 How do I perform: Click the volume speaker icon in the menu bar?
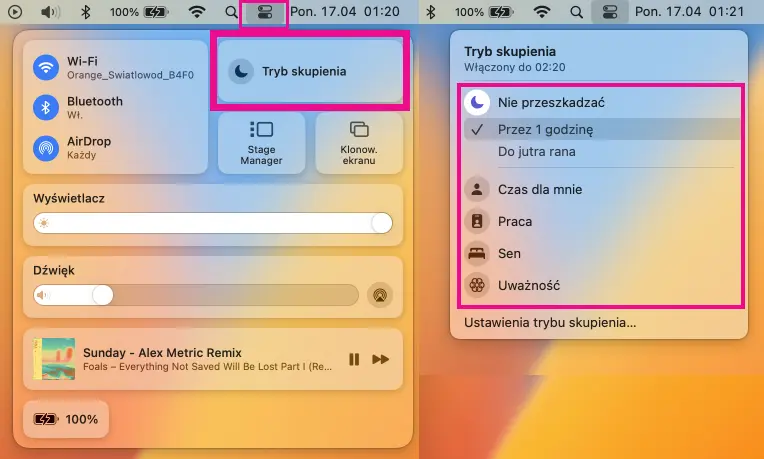tap(50, 12)
